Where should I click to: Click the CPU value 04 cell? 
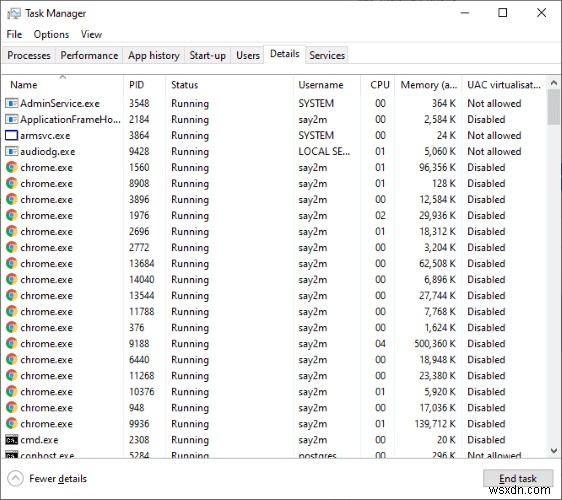coord(380,344)
